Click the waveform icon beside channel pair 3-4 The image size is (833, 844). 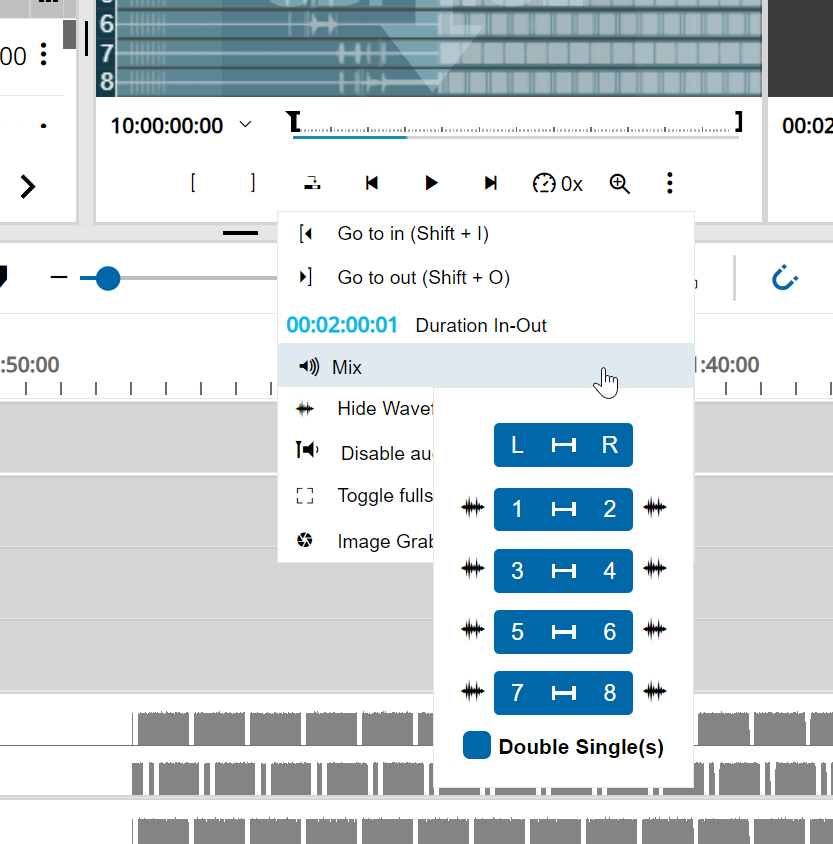472,569
